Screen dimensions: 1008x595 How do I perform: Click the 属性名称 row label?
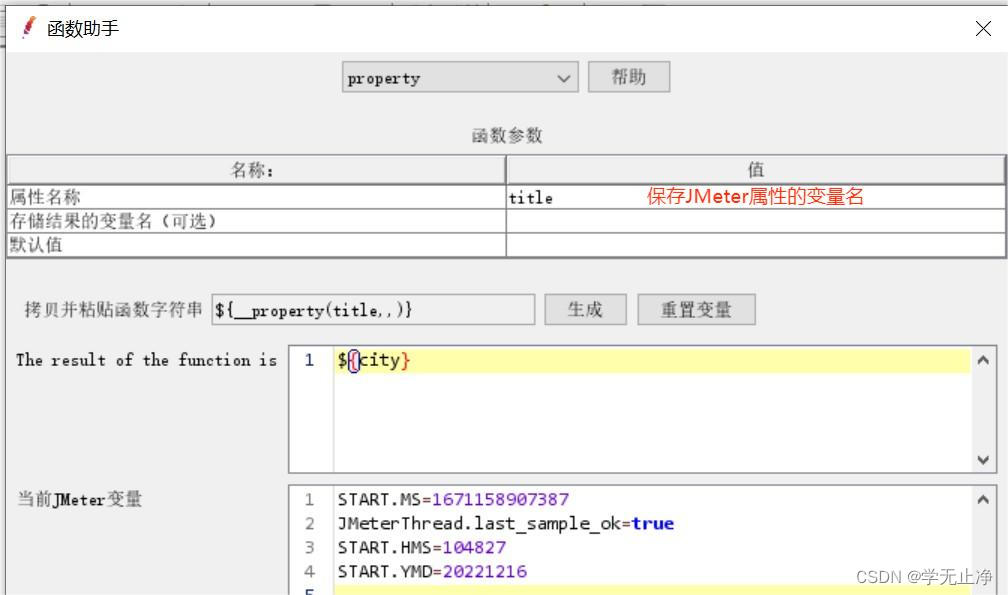coord(45,197)
